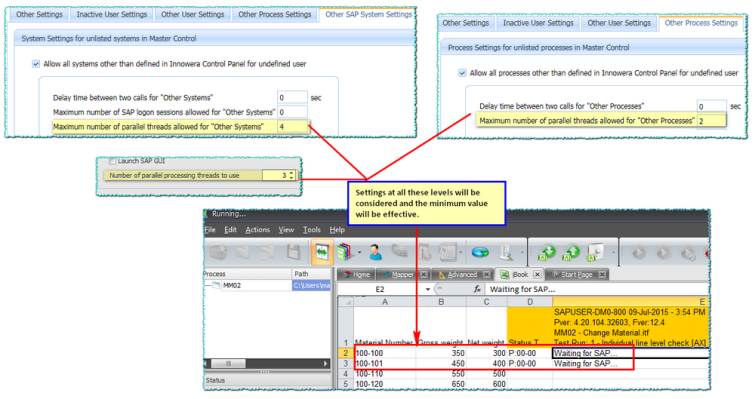755x399 pixels.
Task: Click the grayed-out floppy disk save icon
Action: (x=293, y=252)
